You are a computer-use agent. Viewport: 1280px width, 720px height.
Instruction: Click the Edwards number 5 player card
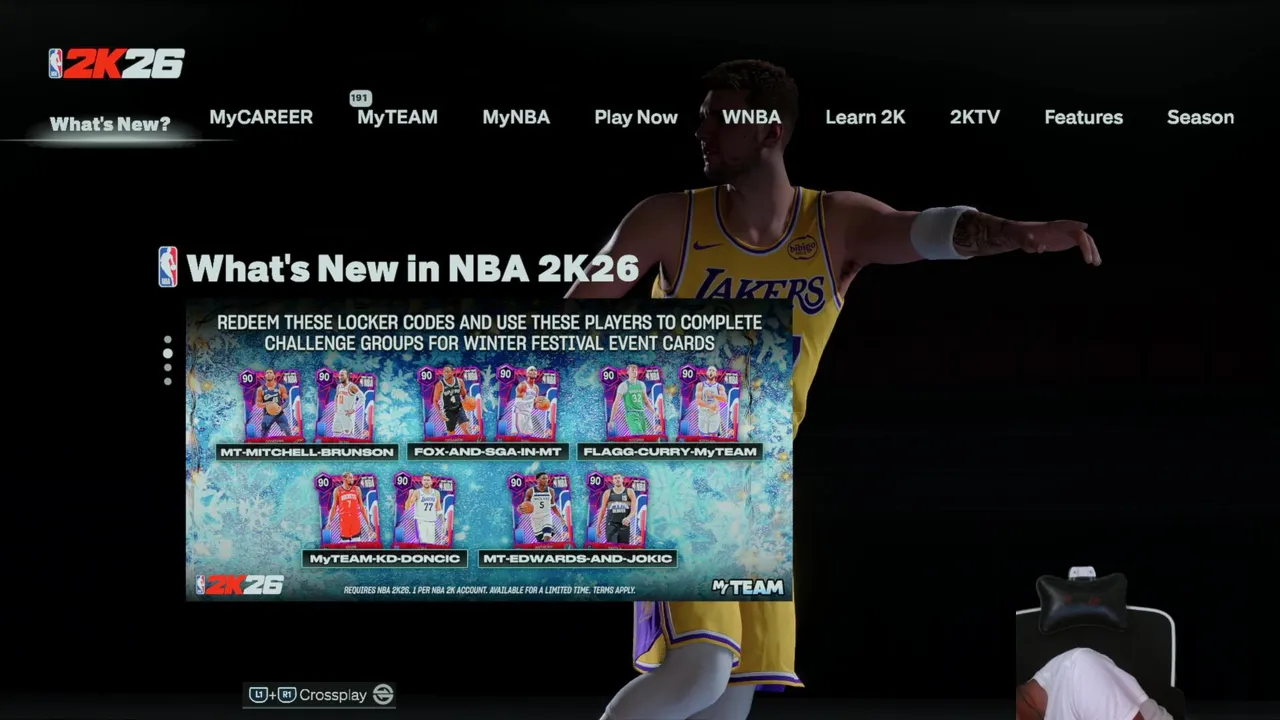point(541,510)
